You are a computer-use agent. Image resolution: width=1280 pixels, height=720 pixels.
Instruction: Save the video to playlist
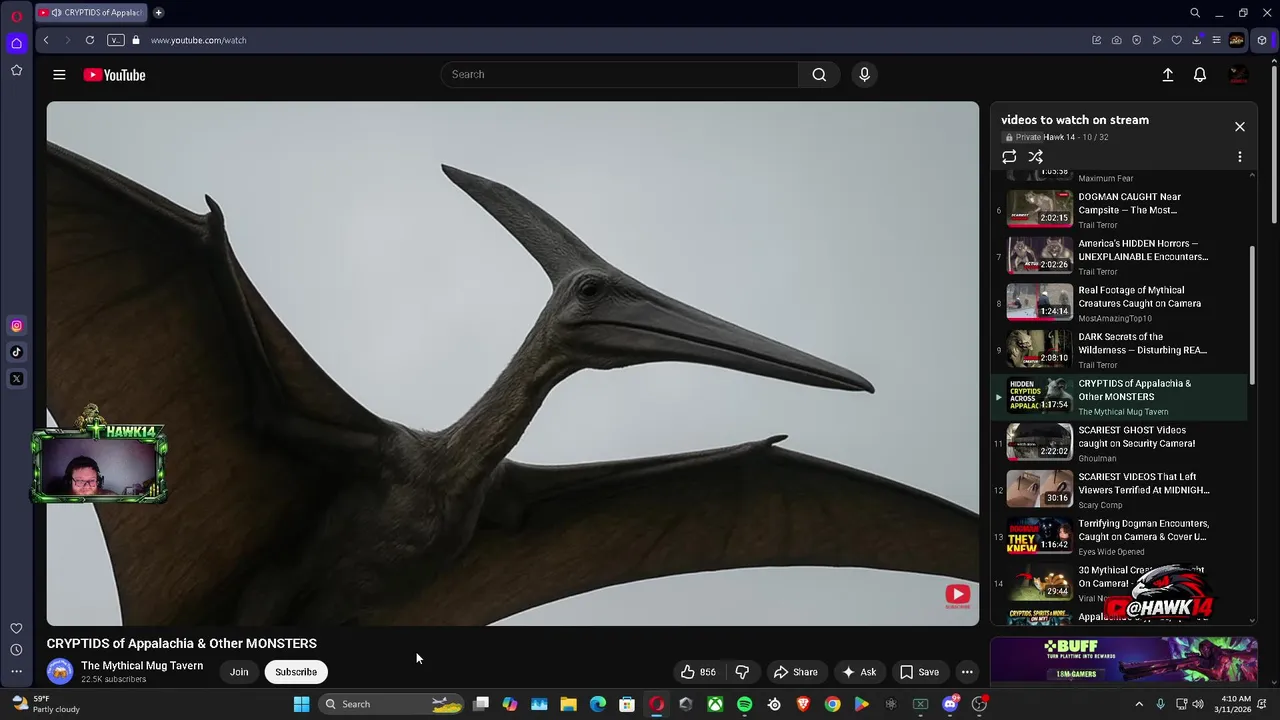920,672
